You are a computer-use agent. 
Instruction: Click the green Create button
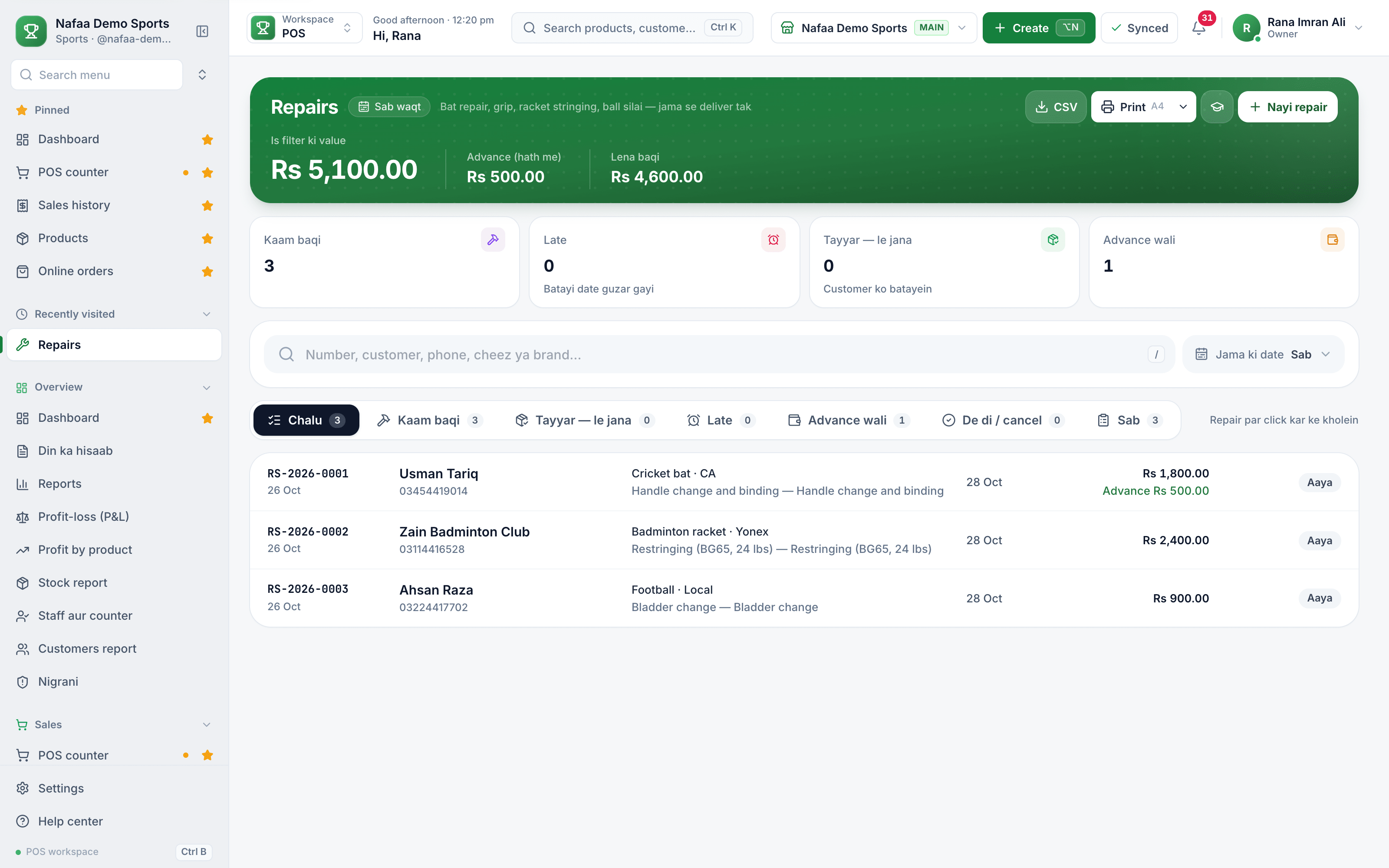1038,27
